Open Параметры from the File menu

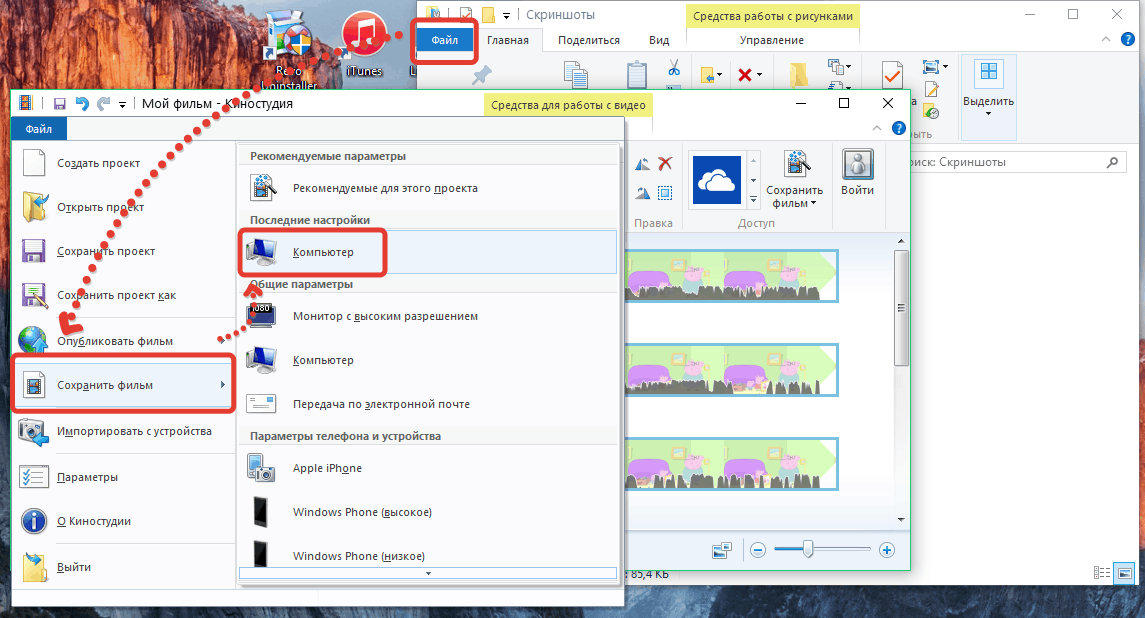(x=123, y=477)
